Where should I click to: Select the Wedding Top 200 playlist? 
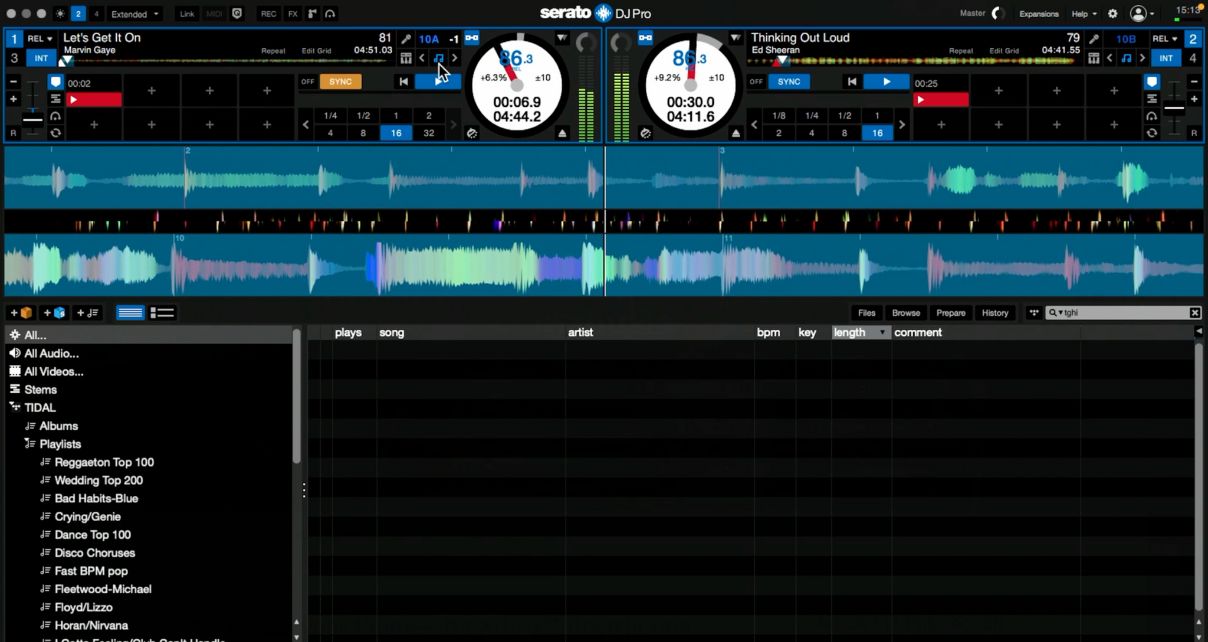click(98, 480)
